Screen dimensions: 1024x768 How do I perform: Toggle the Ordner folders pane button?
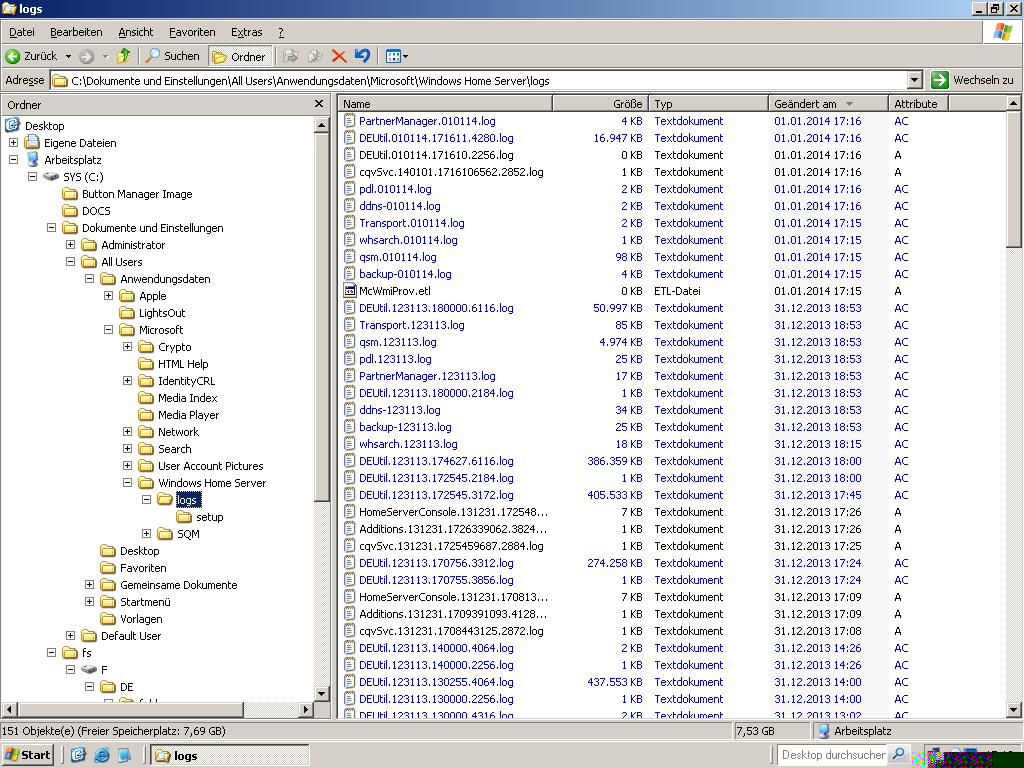(239, 56)
